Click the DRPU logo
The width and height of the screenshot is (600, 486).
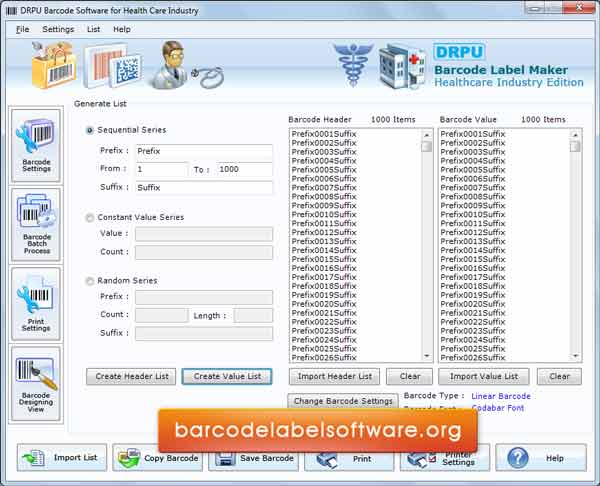tap(459, 52)
